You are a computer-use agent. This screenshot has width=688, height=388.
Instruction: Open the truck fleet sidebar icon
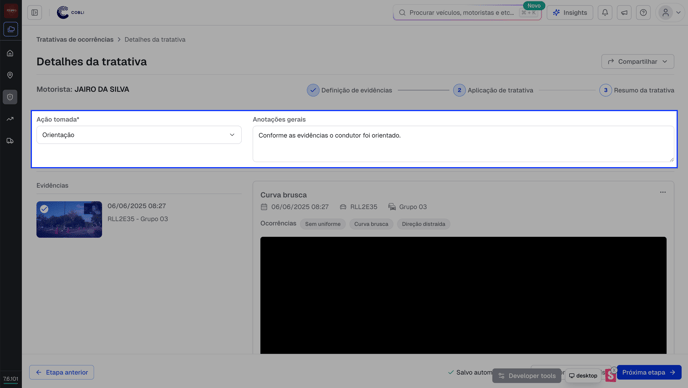[10, 141]
